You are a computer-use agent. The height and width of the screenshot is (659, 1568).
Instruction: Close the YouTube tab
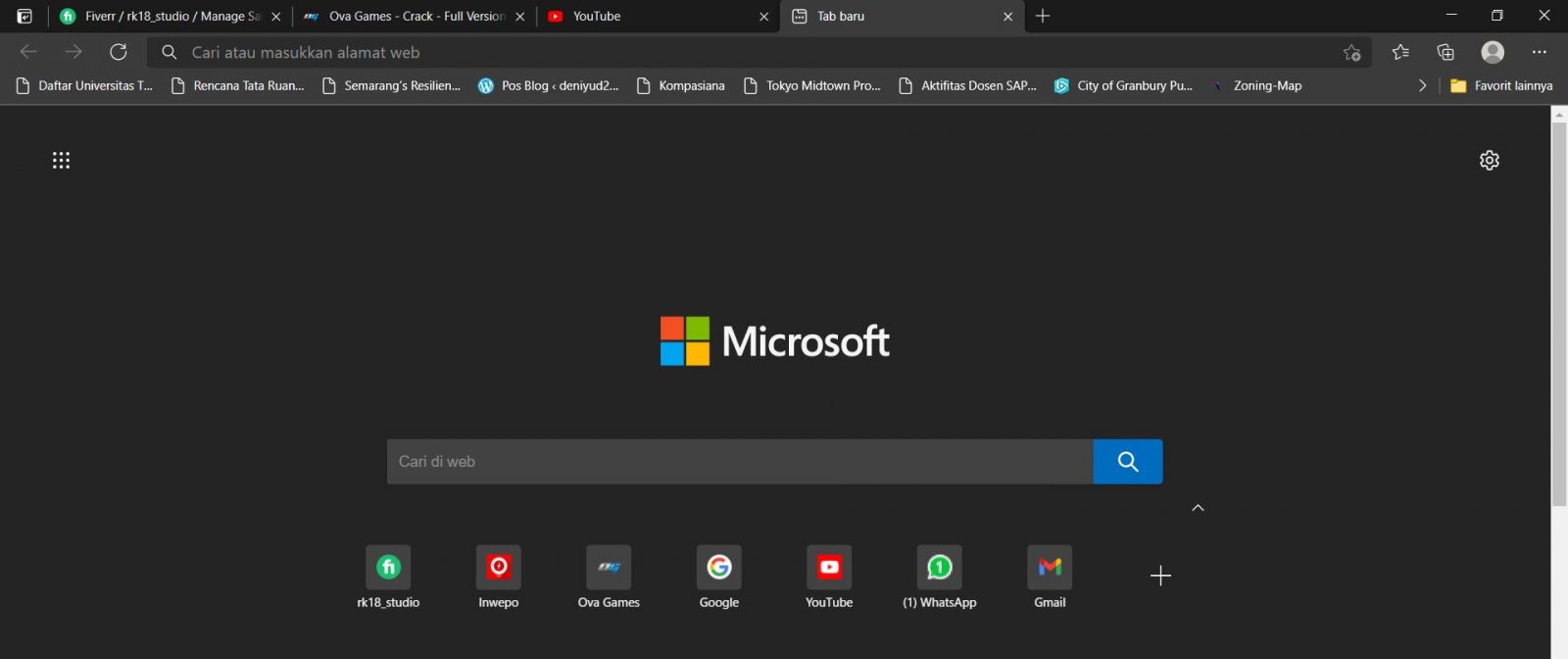click(x=764, y=17)
